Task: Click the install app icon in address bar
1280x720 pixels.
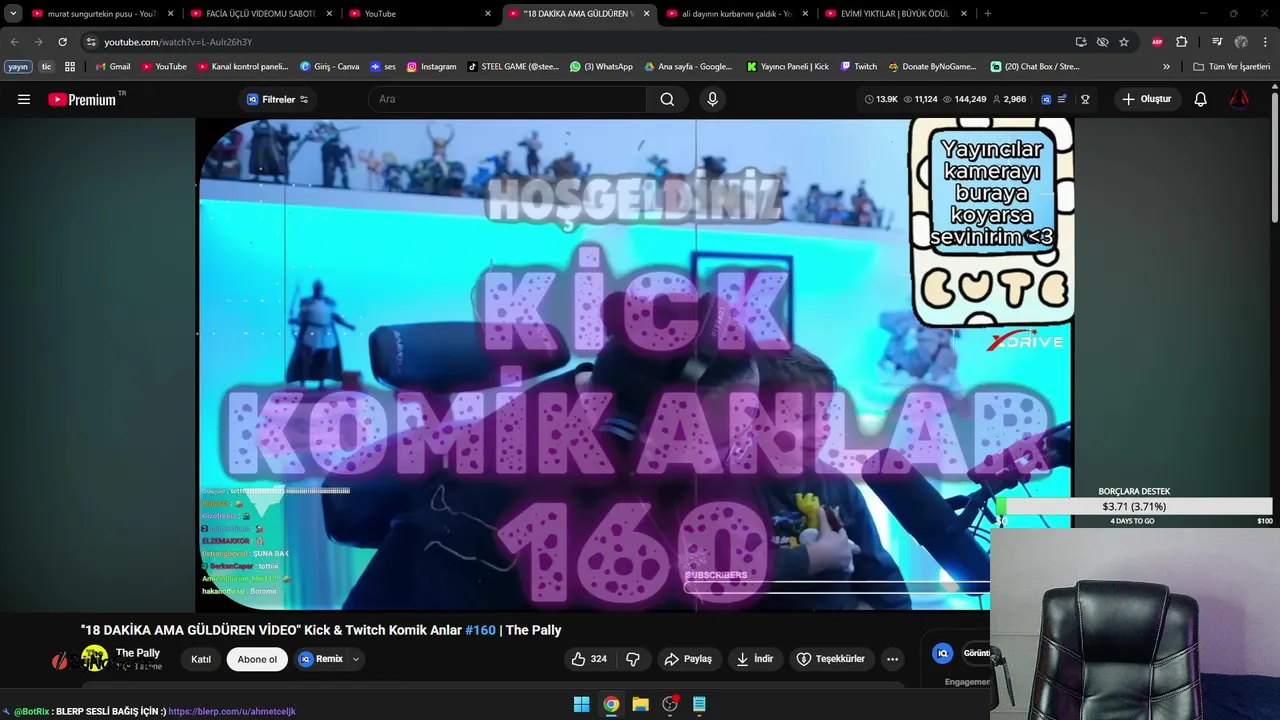Action: (1081, 42)
